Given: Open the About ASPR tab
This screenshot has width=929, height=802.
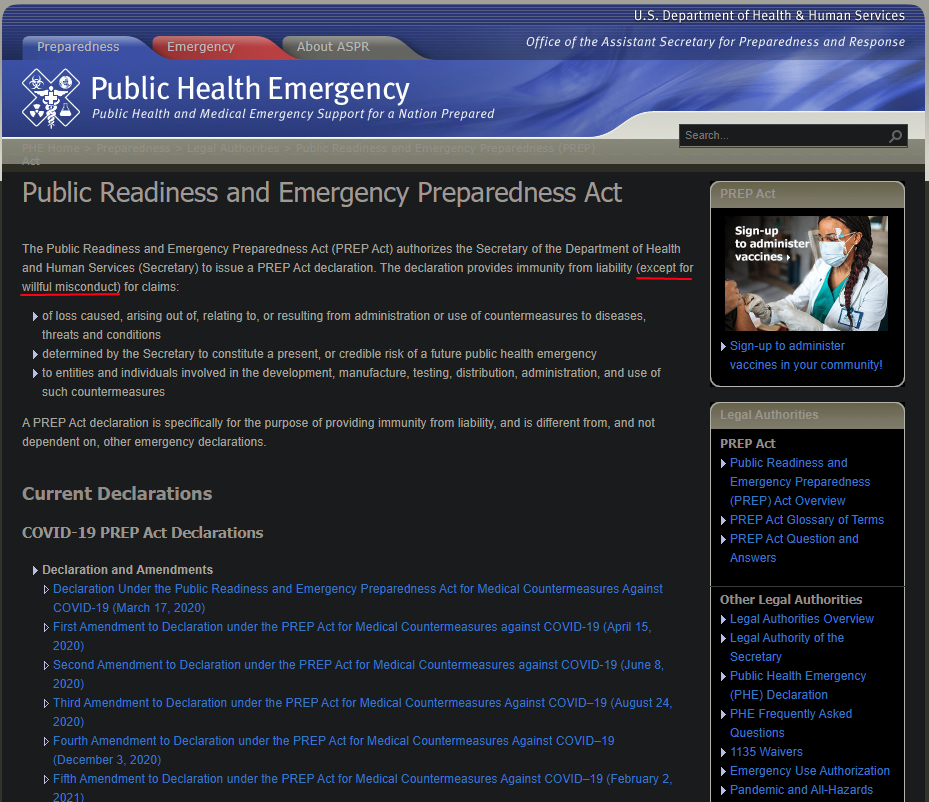Looking at the screenshot, I should (333, 47).
